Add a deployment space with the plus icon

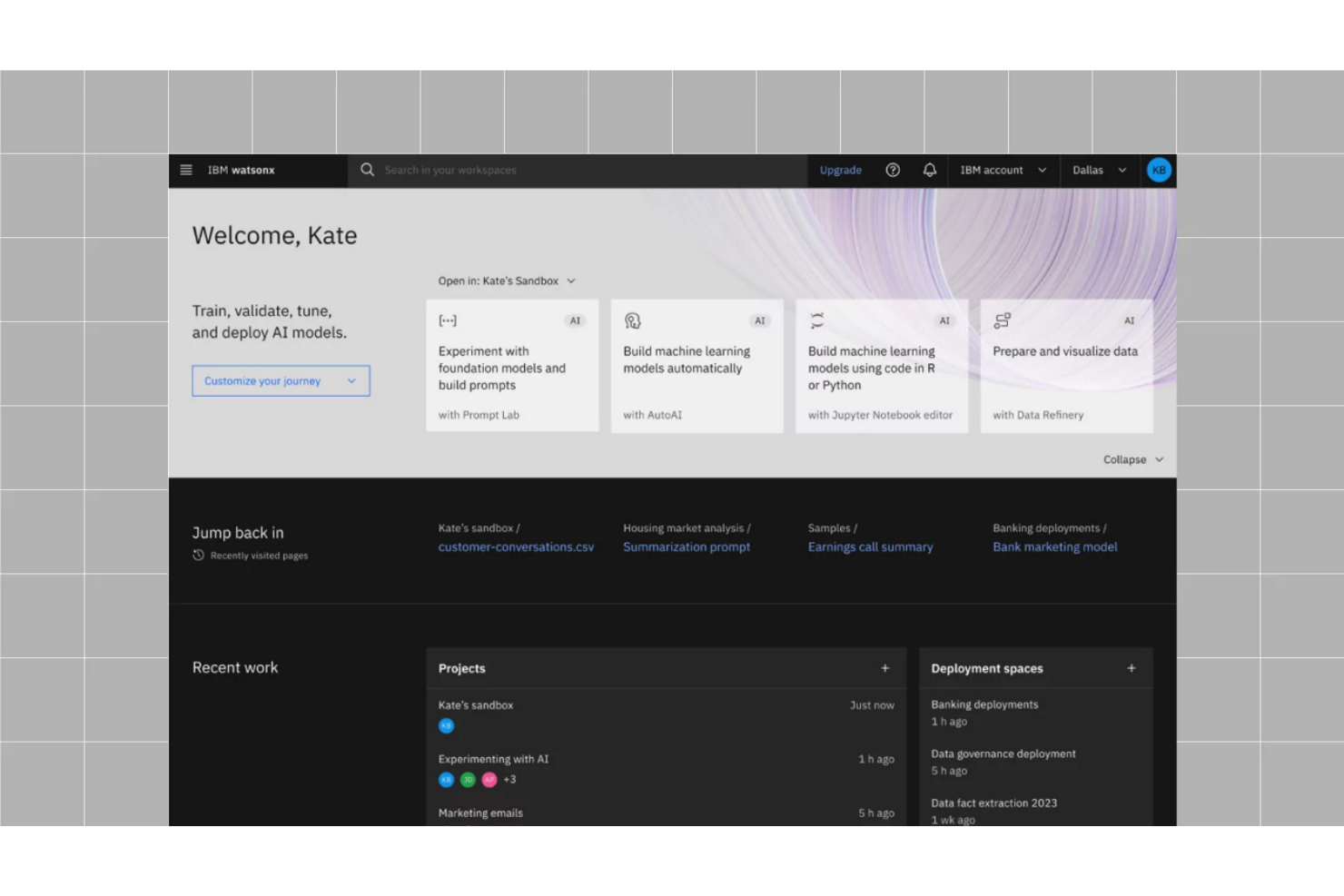point(1132,668)
